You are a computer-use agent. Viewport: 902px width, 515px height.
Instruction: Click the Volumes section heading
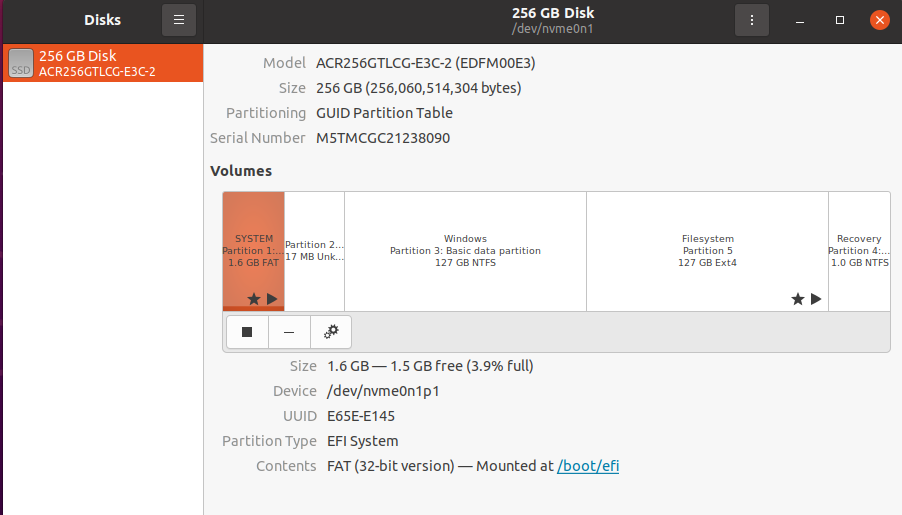point(241,171)
